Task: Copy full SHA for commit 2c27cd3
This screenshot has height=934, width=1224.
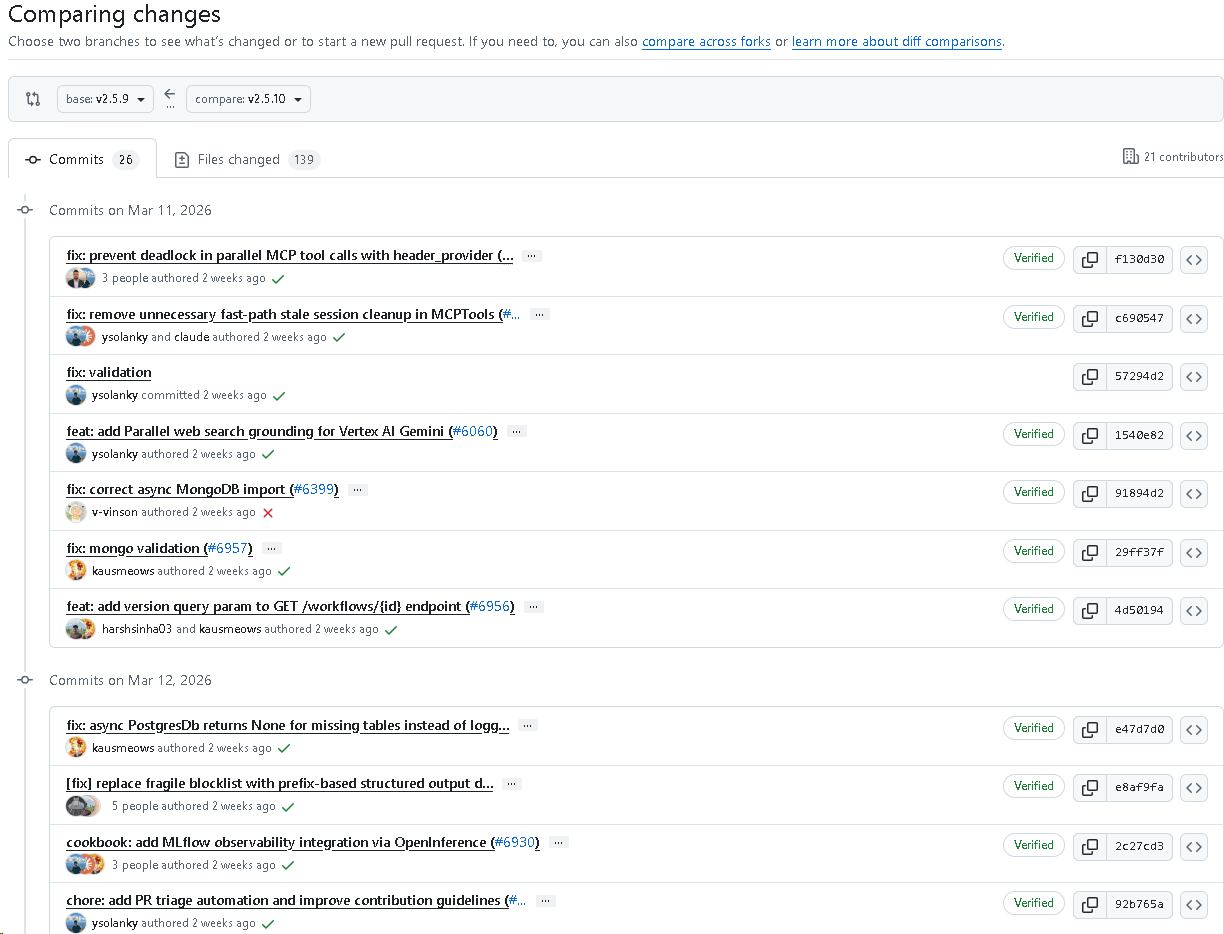Action: 1090,847
